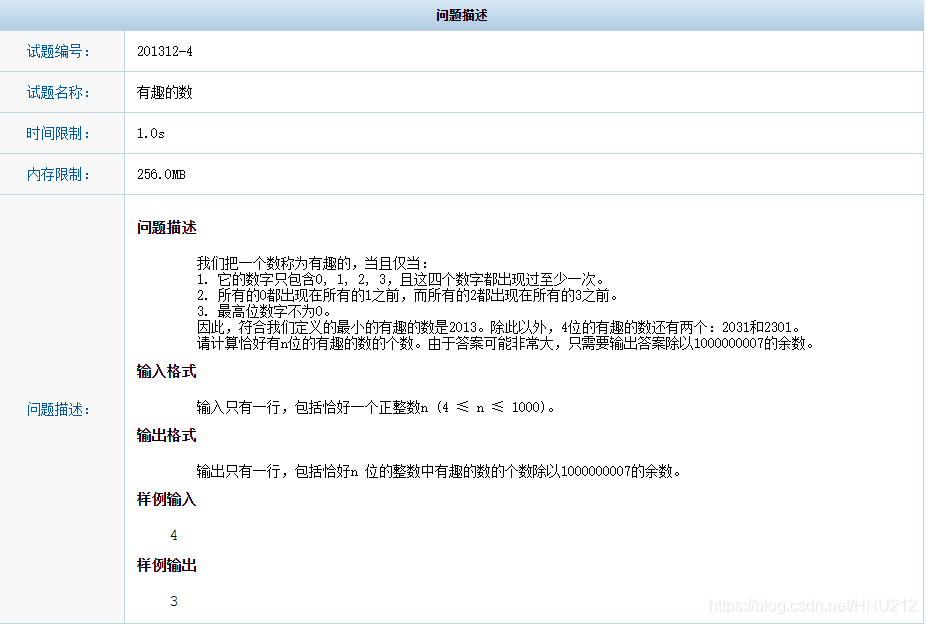Screen dimensions: 926x624
Task: Select the sample input value 4
Action: click(173, 535)
